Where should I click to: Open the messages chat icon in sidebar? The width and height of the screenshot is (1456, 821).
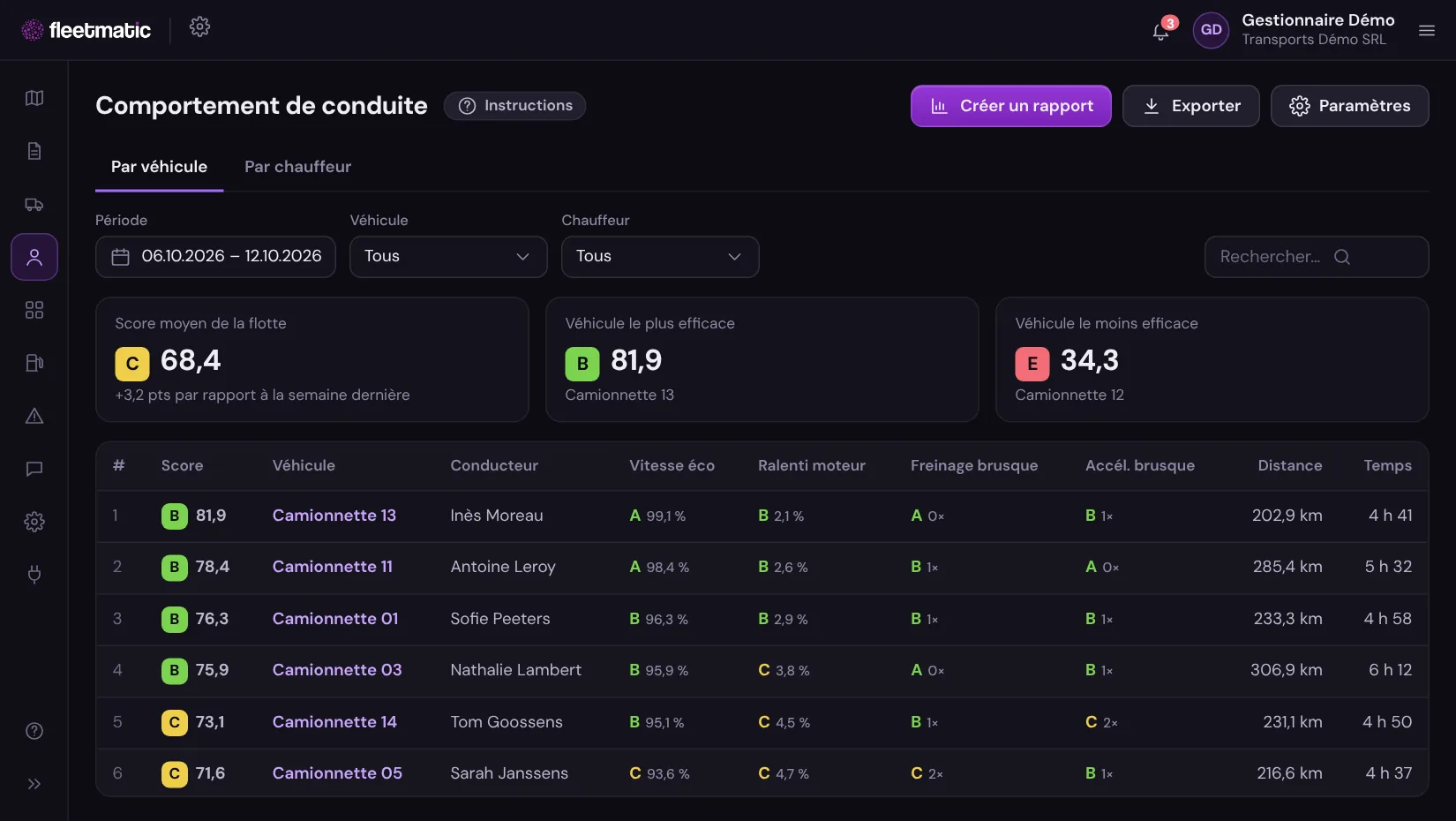coord(34,469)
